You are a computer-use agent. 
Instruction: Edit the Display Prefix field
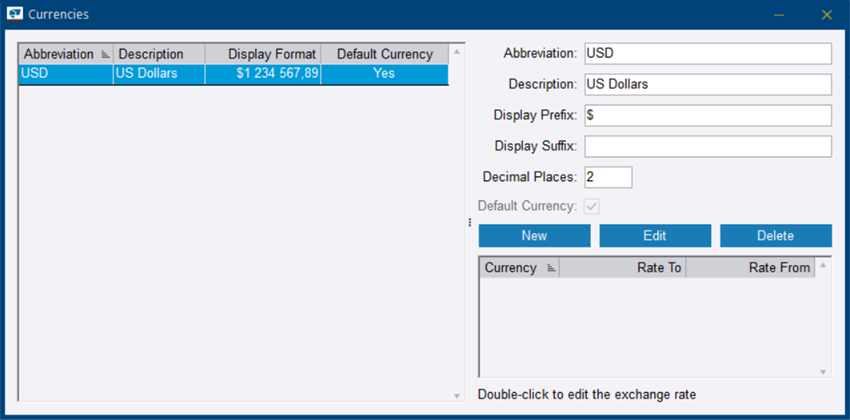tap(707, 115)
